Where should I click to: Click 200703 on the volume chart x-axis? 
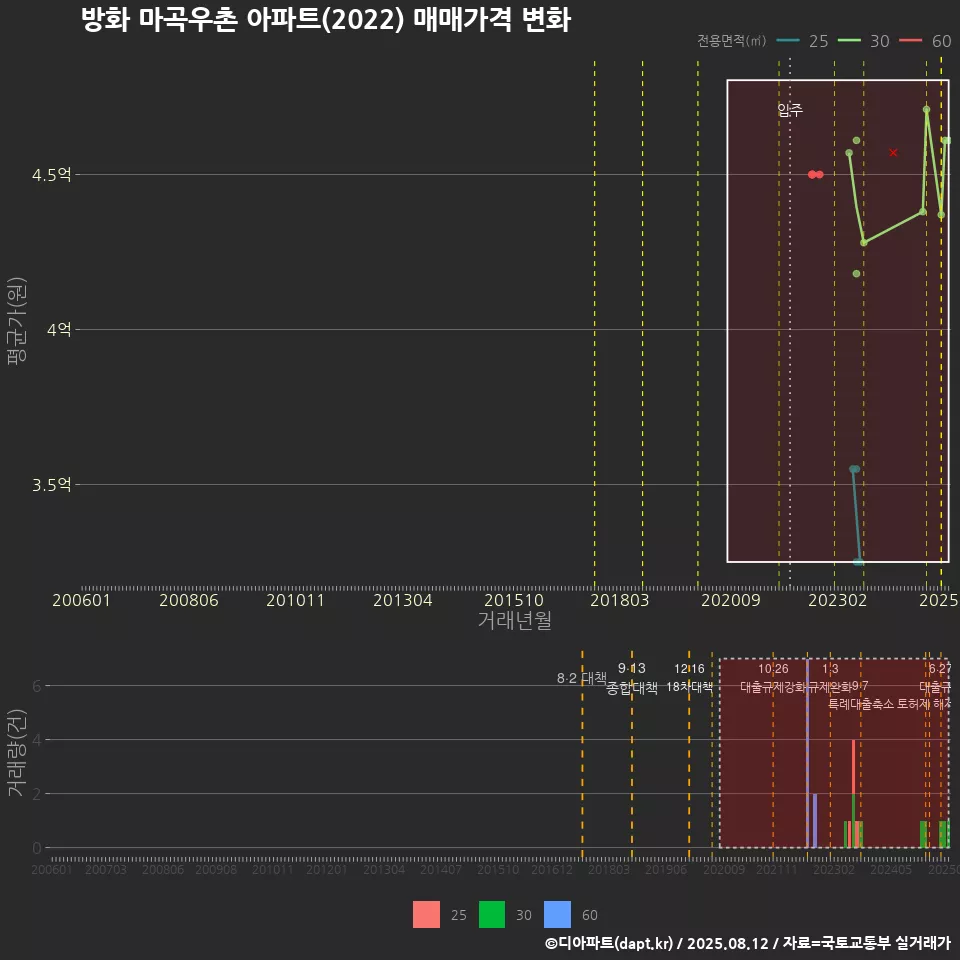pyautogui.click(x=105, y=869)
